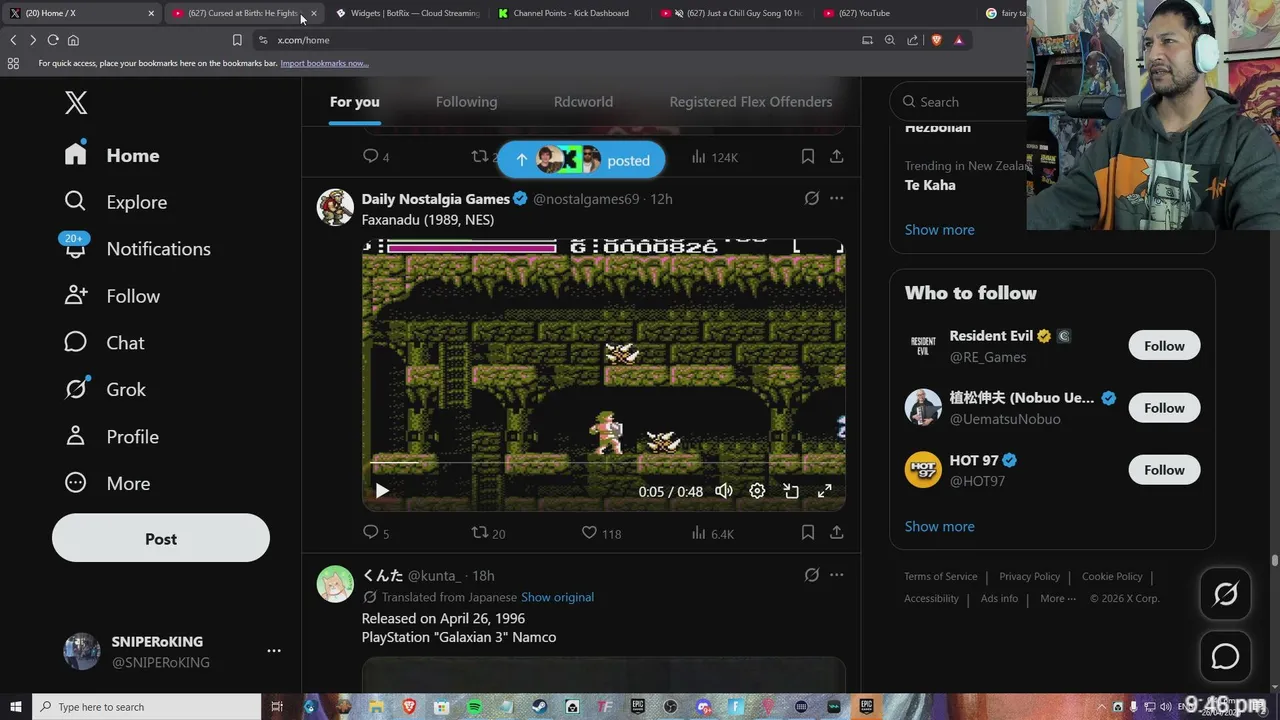This screenshot has width=1280, height=720.
Task: Toggle picture-in-picture on Faxanadu video
Action: tap(791, 491)
